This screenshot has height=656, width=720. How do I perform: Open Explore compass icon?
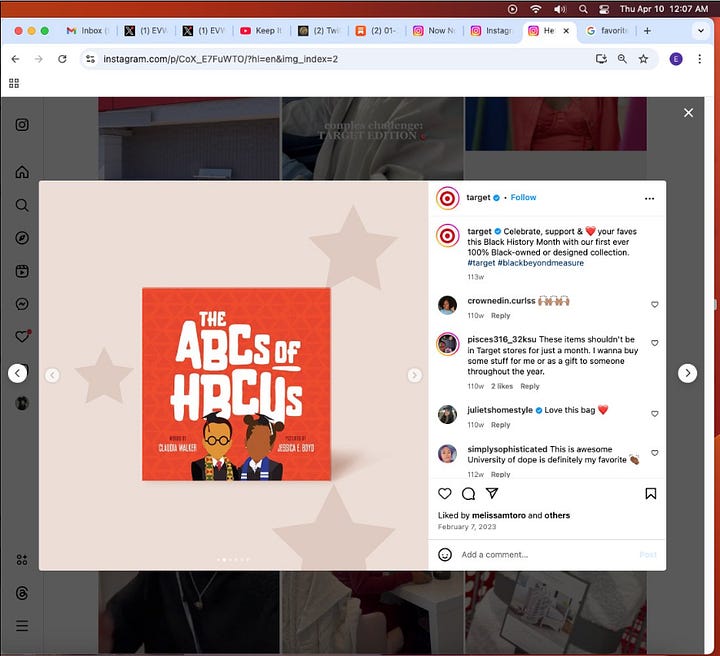pyautogui.click(x=22, y=238)
